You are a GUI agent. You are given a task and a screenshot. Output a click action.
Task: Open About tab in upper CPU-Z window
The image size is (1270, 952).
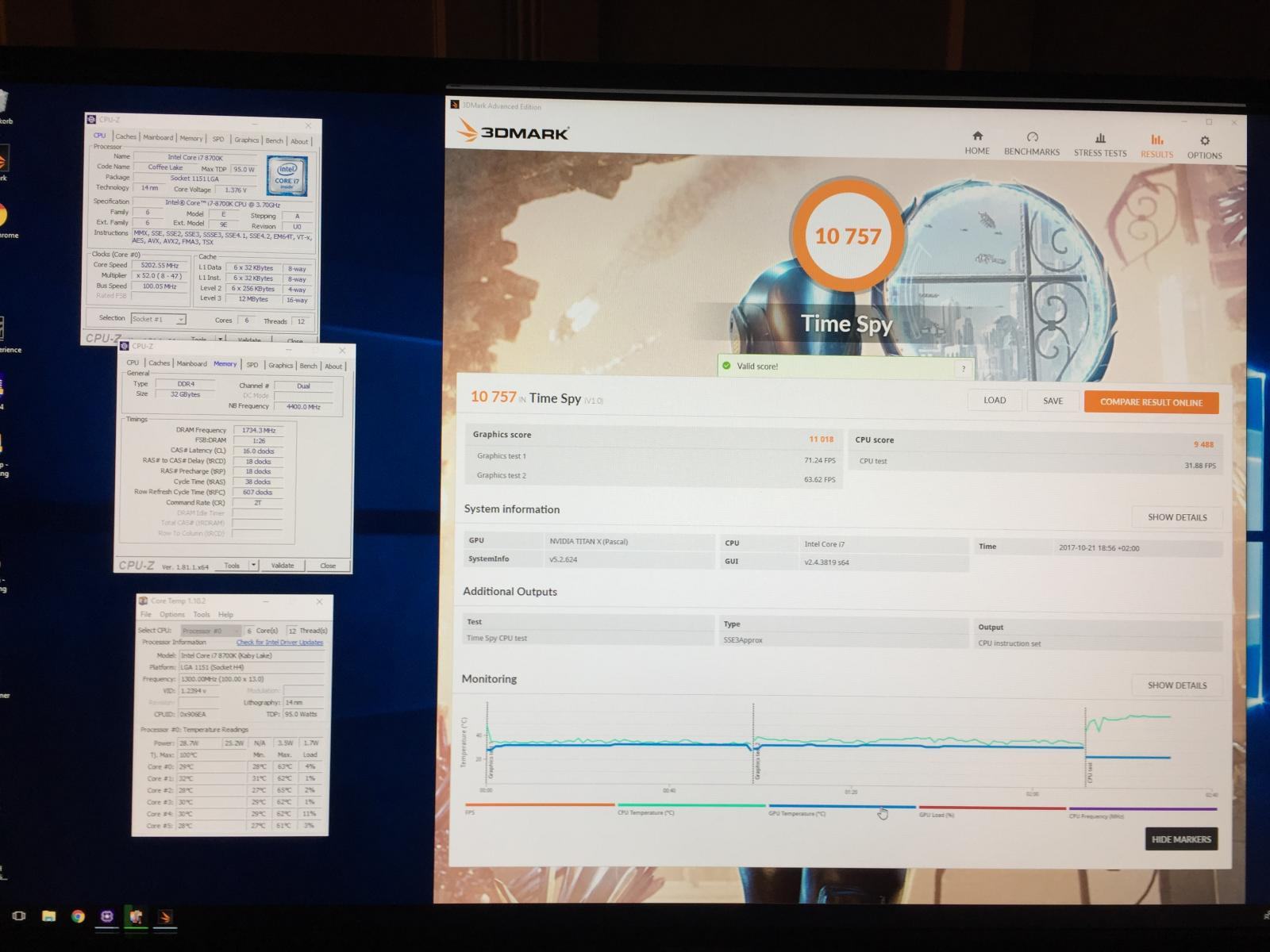point(299,141)
